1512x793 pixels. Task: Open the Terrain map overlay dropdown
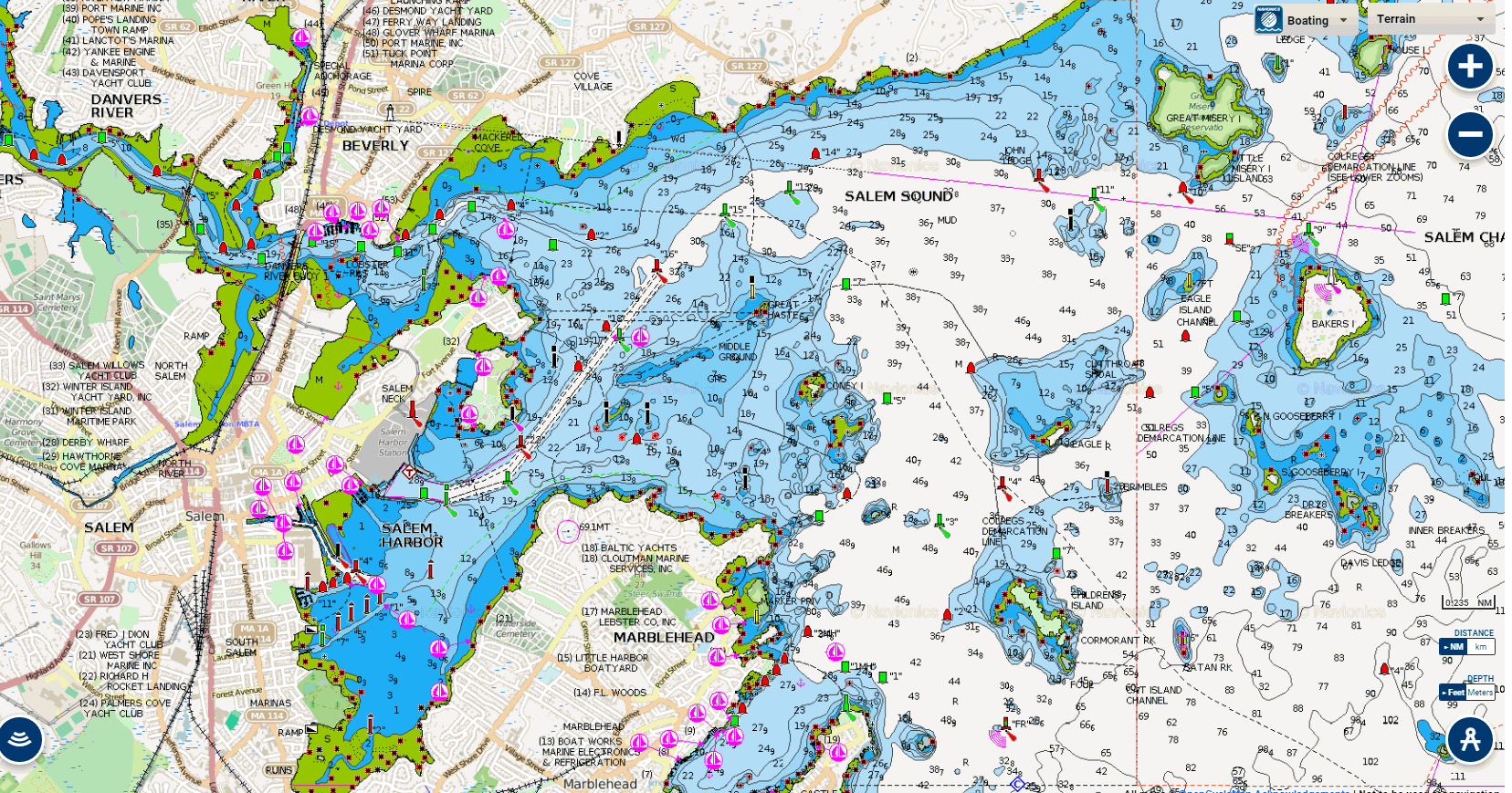tap(1431, 19)
